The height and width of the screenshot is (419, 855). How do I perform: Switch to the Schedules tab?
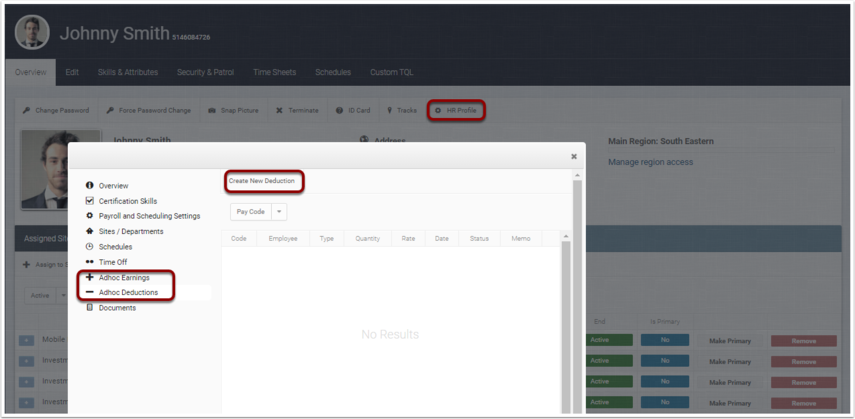coord(333,72)
